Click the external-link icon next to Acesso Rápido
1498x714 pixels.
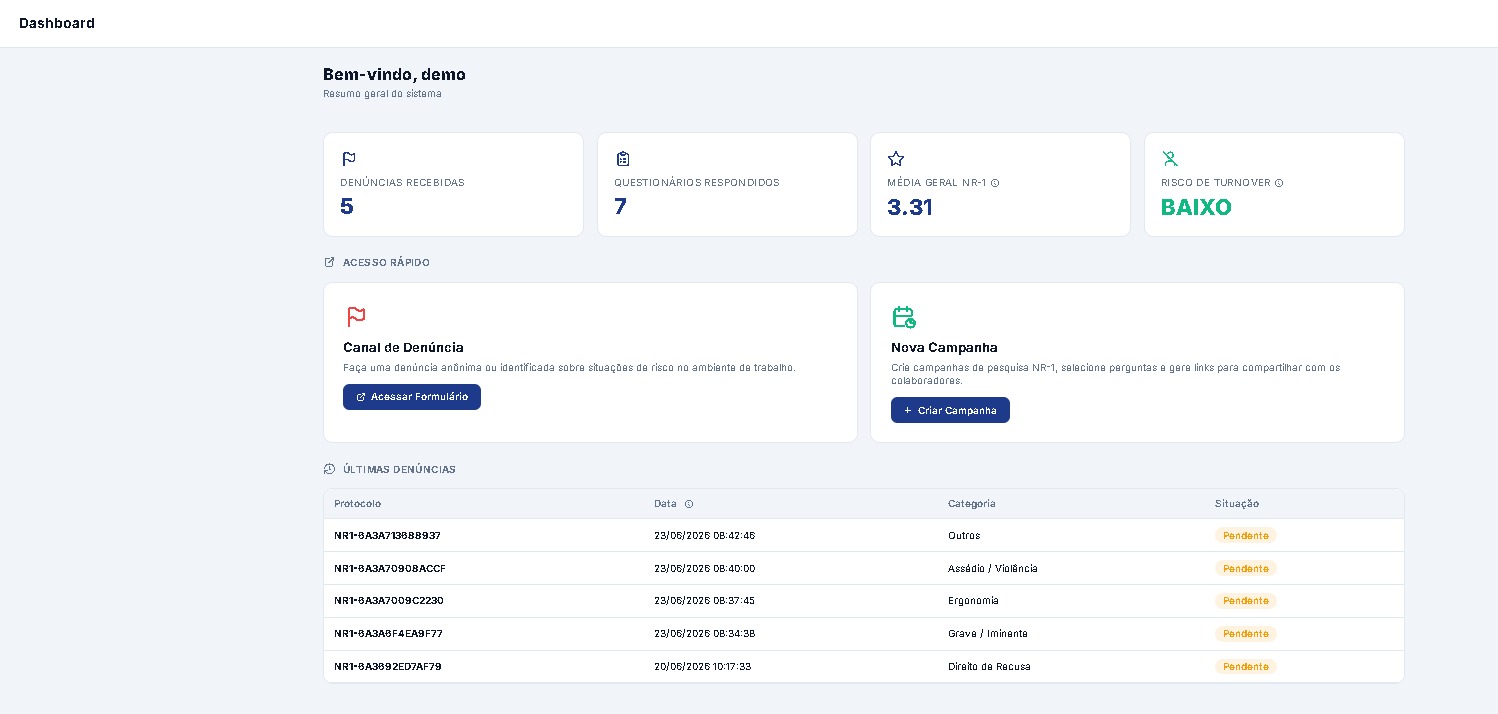tap(329, 262)
